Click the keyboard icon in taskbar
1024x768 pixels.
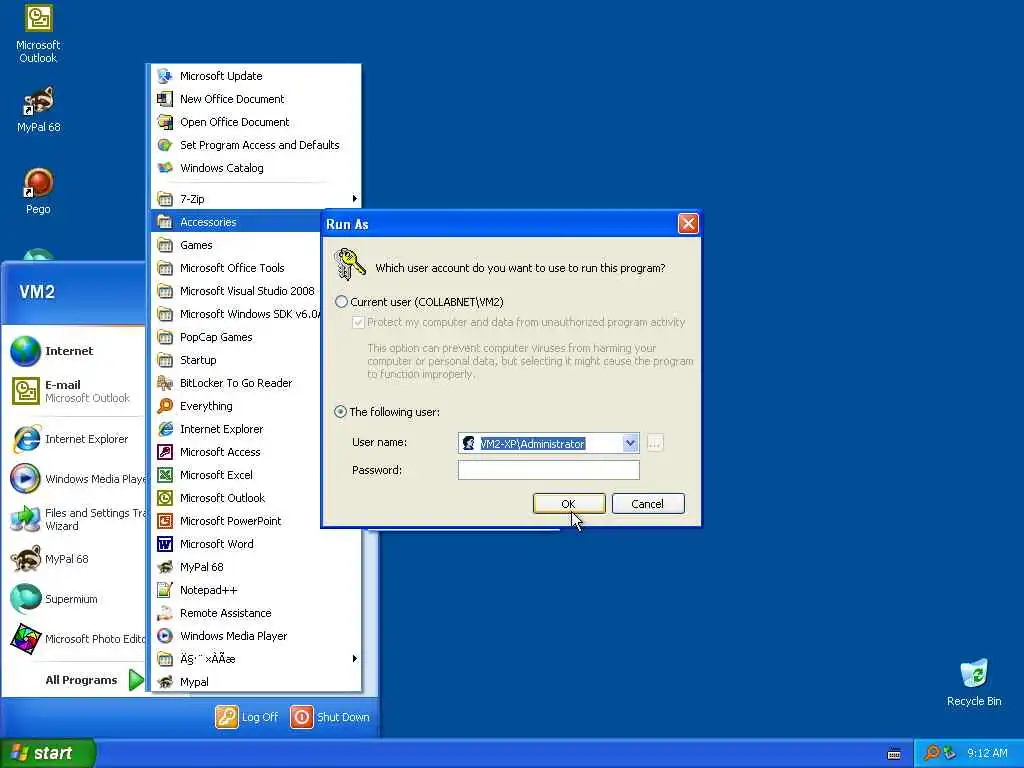pos(894,754)
